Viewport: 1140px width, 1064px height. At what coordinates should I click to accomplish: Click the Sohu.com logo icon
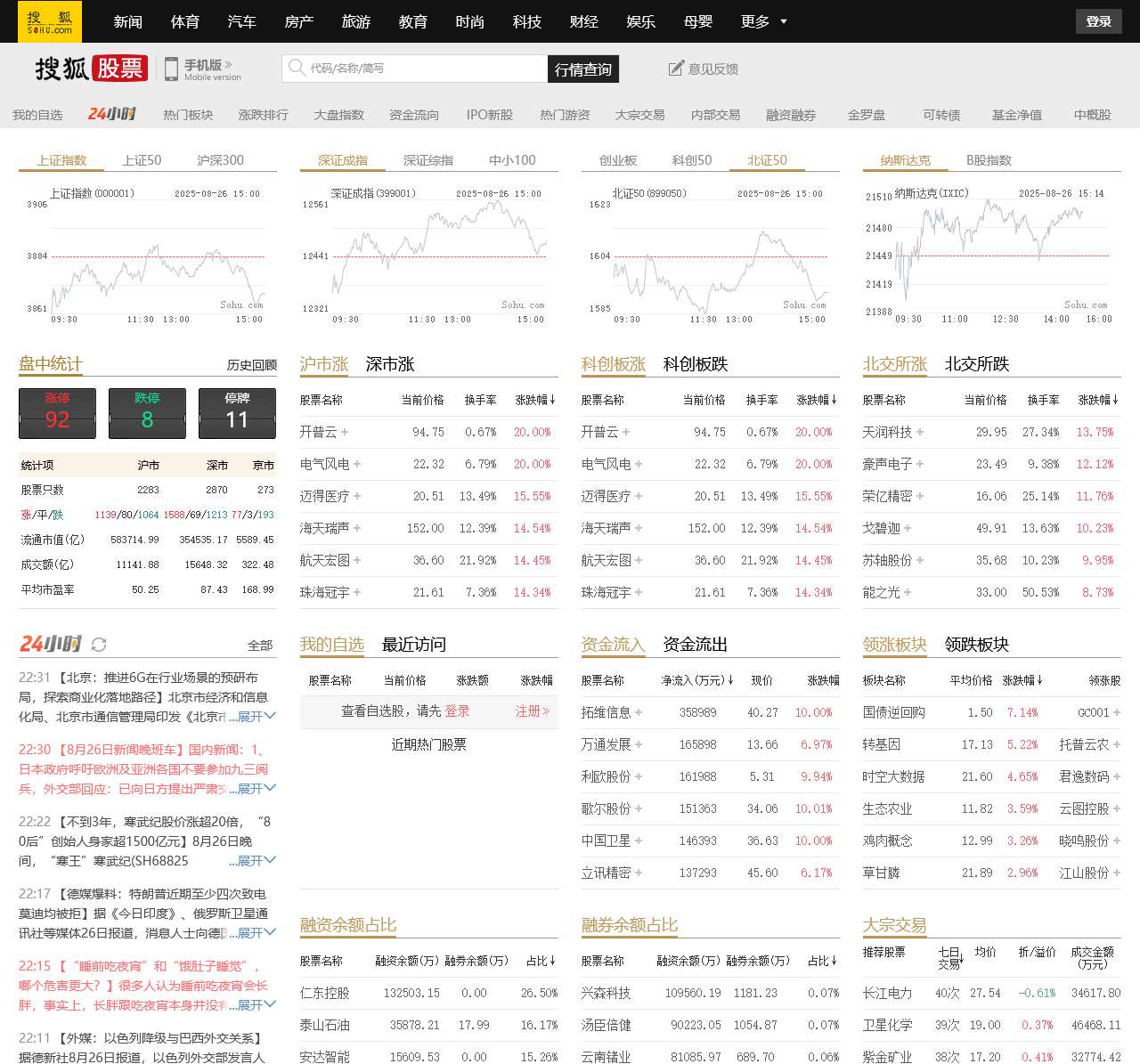pyautogui.click(x=49, y=21)
